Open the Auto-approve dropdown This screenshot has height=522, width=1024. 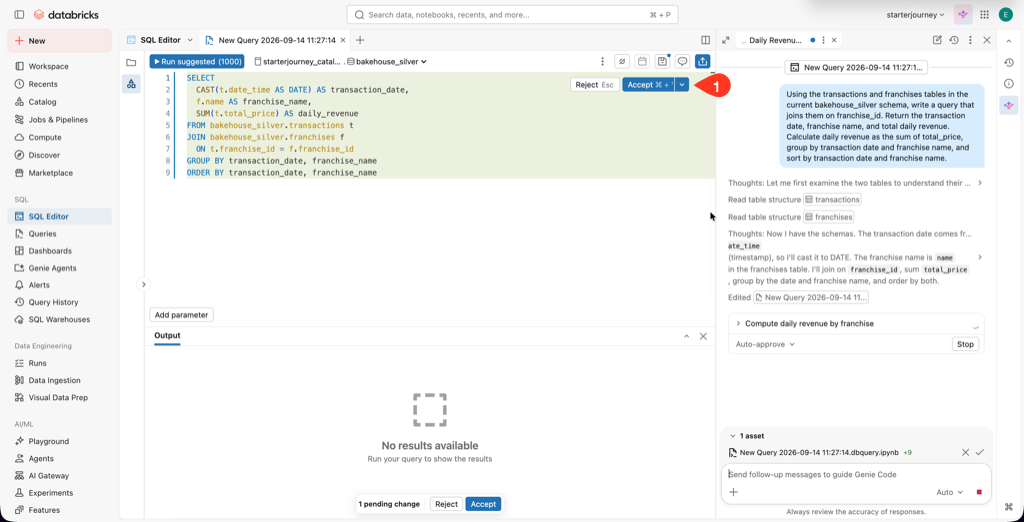pyautogui.click(x=765, y=344)
